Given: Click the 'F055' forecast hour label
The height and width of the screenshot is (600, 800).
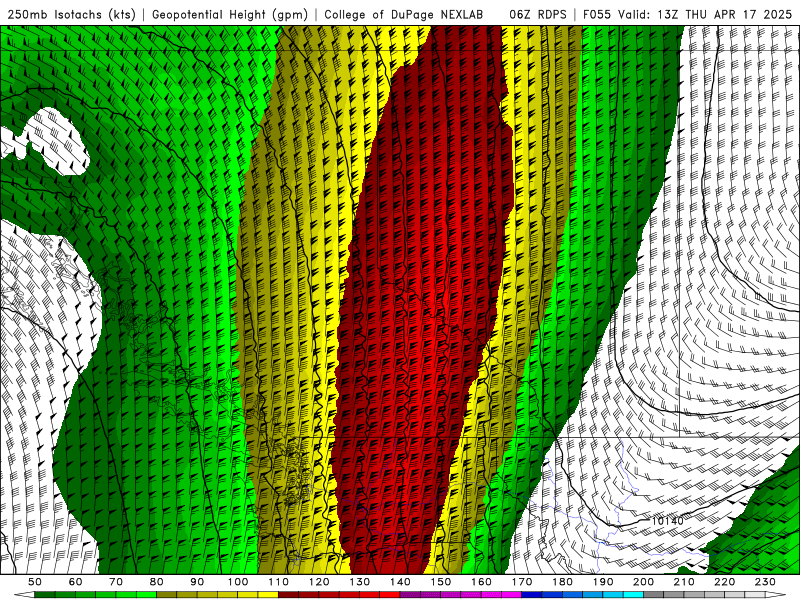Looking at the screenshot, I should (x=597, y=14).
